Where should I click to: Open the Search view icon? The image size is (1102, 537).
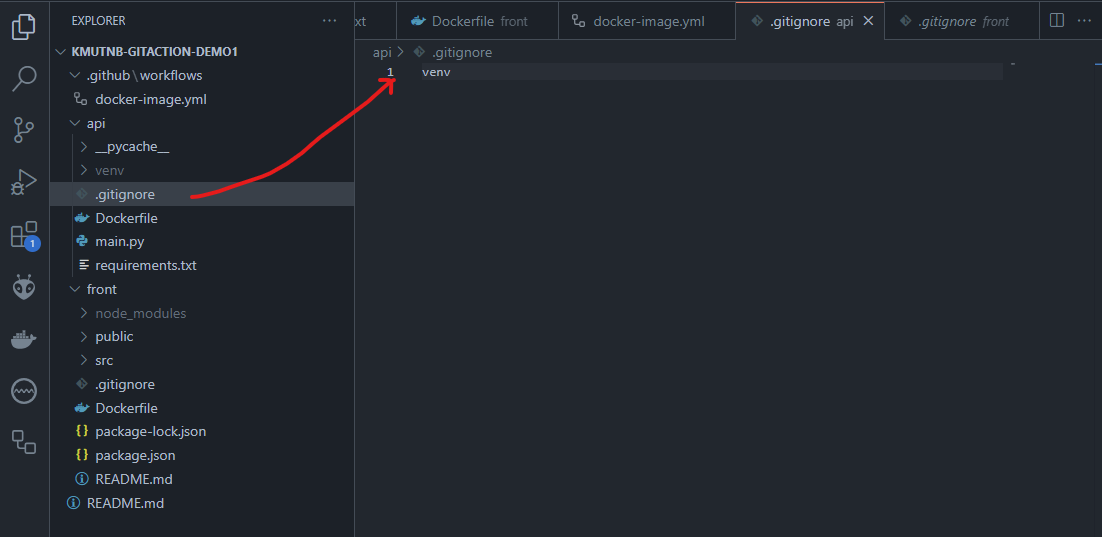(x=24, y=78)
